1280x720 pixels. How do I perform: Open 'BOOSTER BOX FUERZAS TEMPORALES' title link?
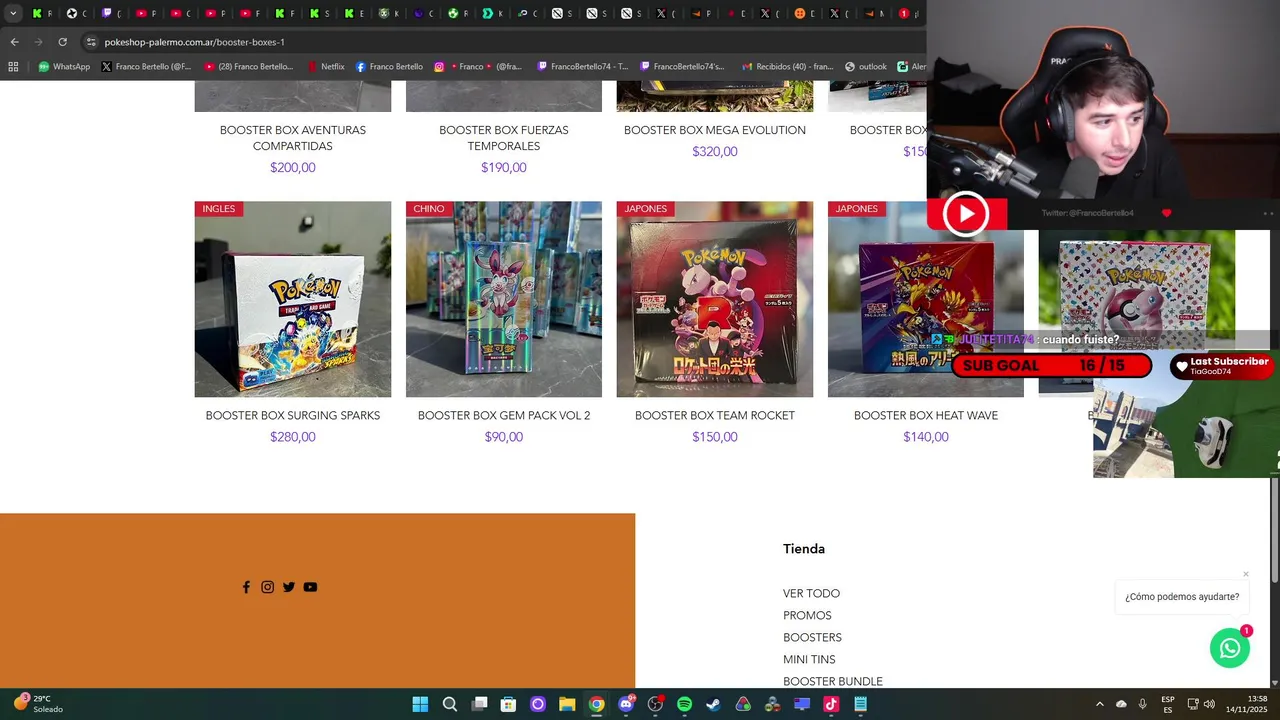pyautogui.click(x=504, y=138)
